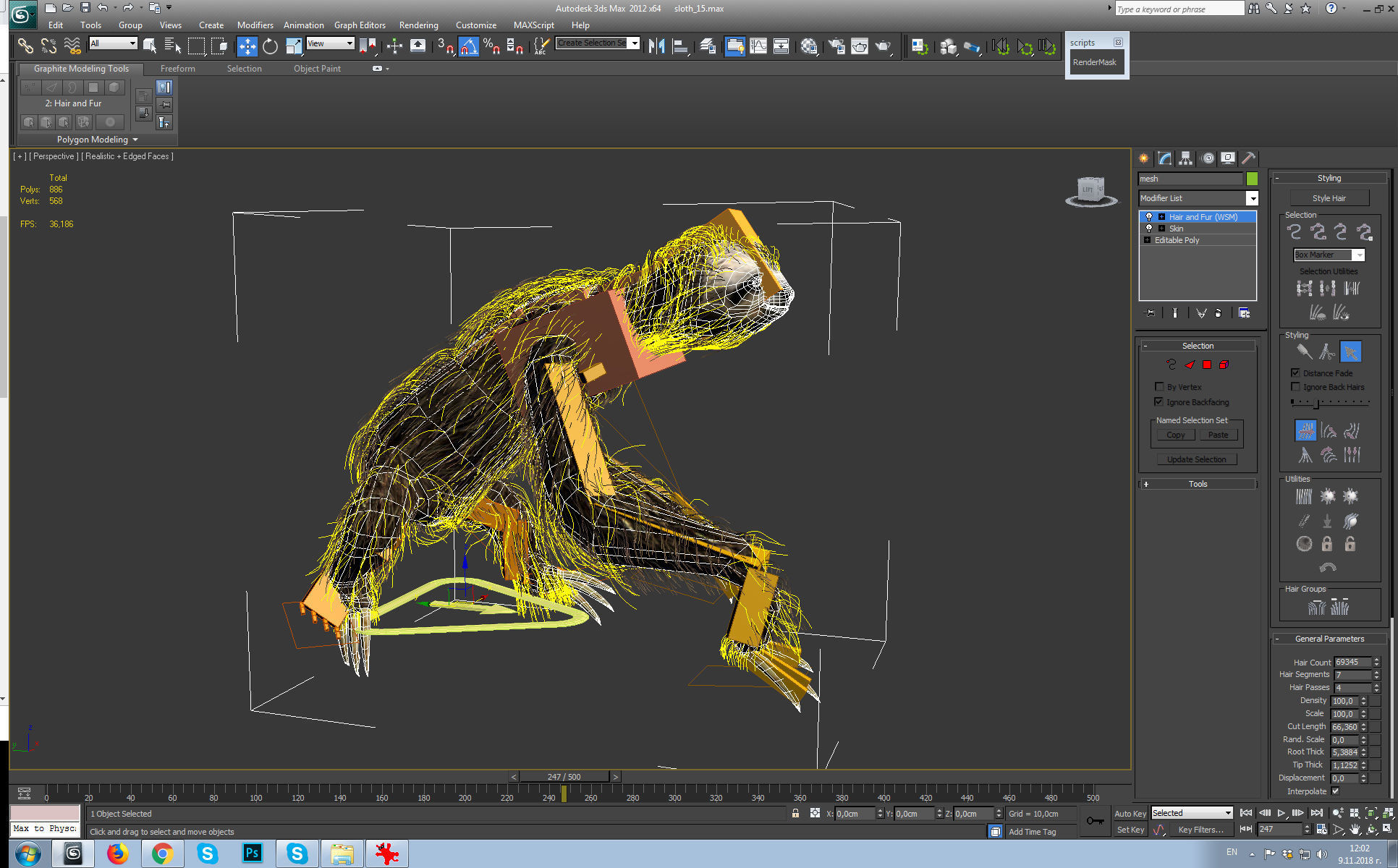The image size is (1398, 868).
Task: Open the Polygon Modeling dropdown
Action: tap(97, 140)
